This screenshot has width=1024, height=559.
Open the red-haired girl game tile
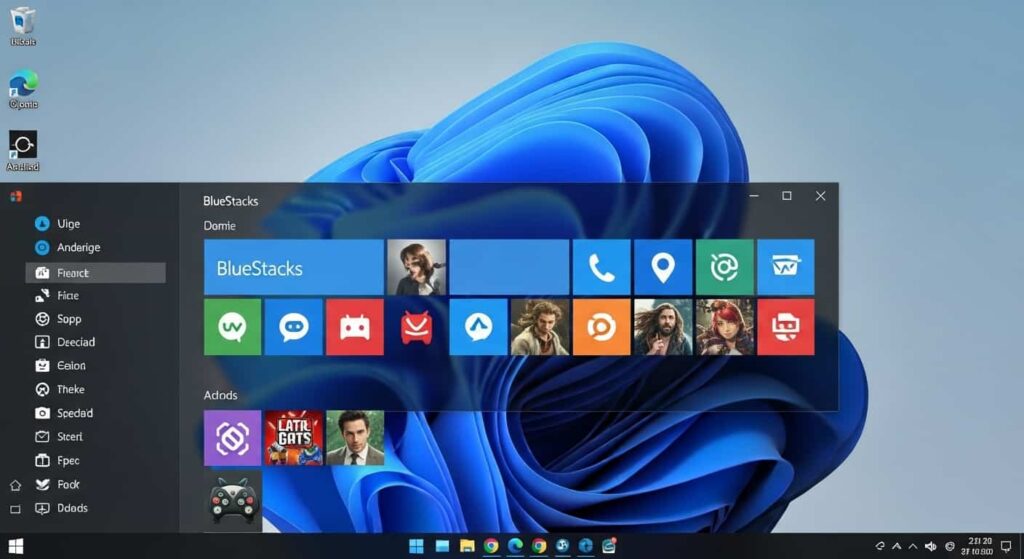pos(724,327)
